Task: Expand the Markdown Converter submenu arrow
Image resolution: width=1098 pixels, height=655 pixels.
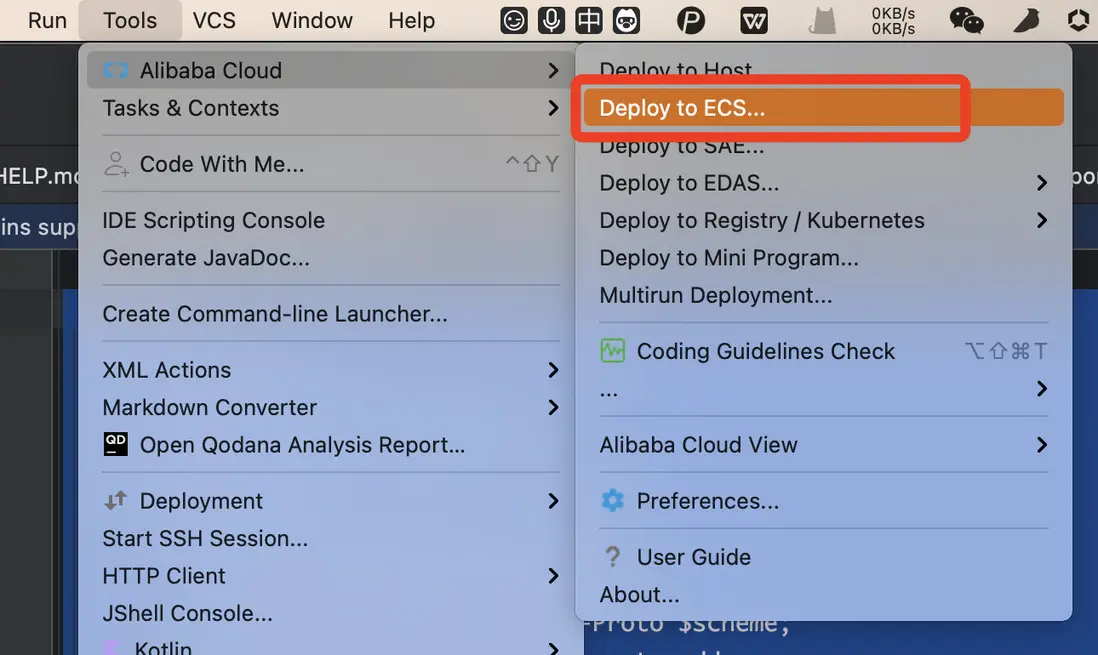Action: tap(553, 407)
